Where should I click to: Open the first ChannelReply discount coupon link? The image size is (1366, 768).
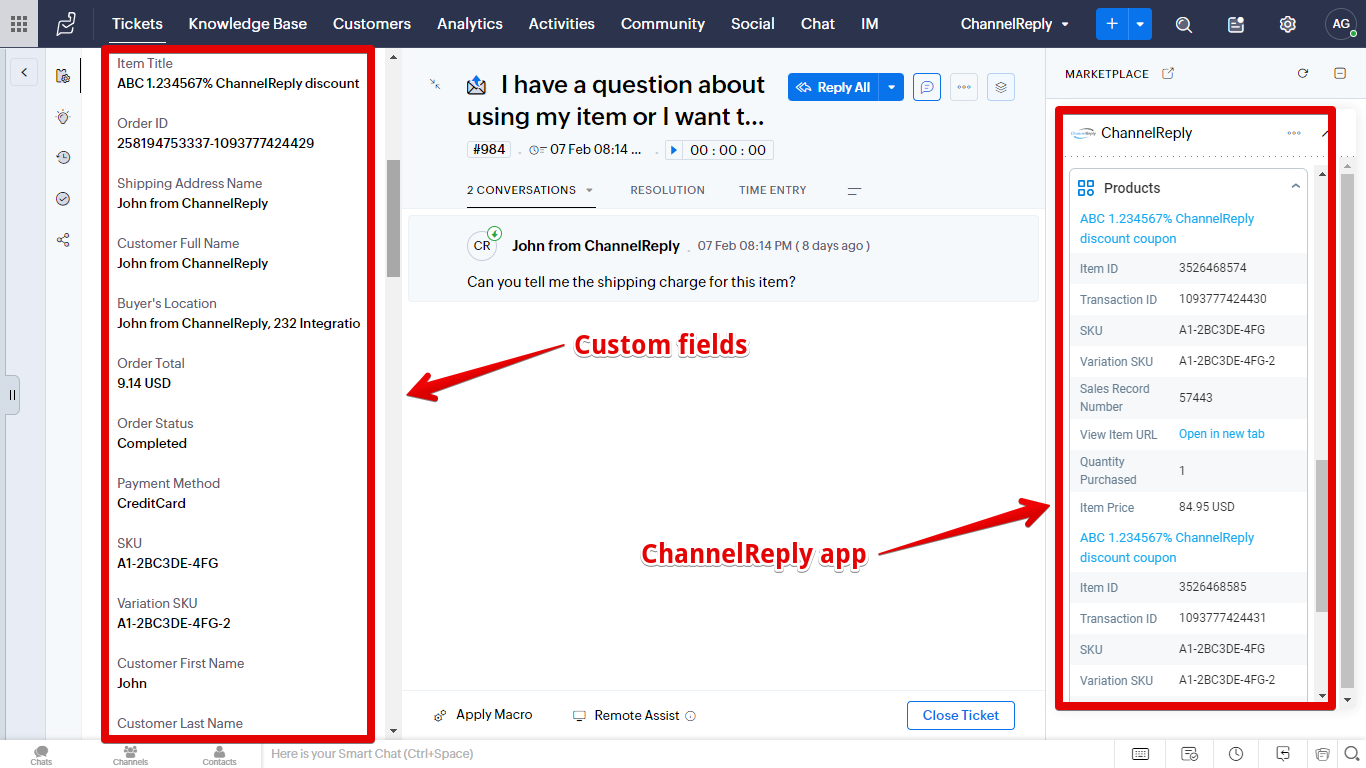(x=1167, y=229)
